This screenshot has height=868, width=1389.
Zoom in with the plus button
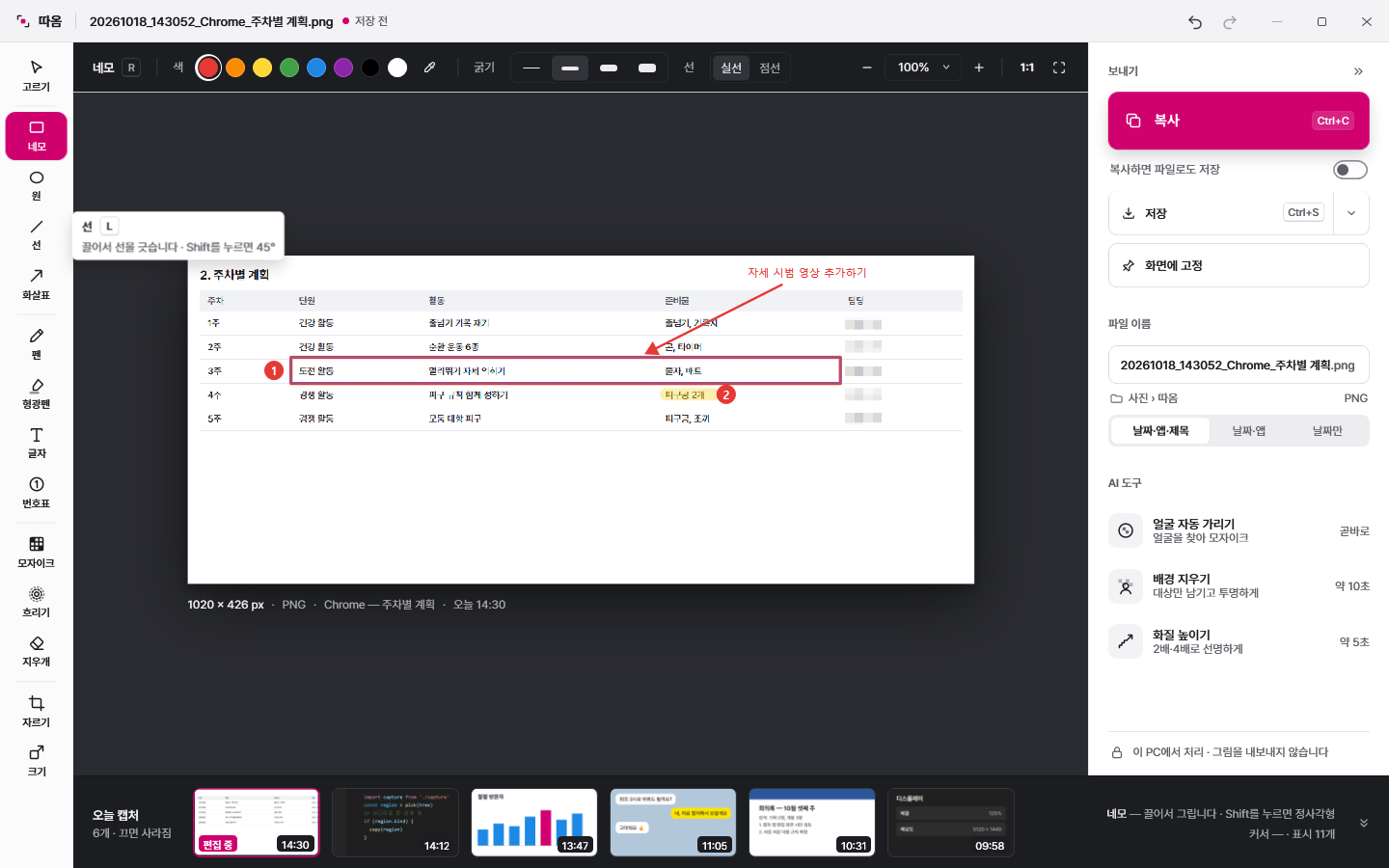coord(979,68)
